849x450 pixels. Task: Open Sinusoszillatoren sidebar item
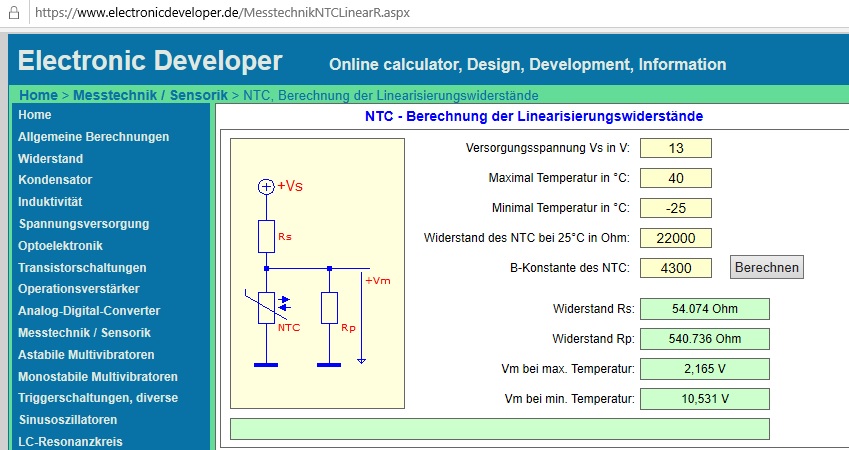click(x=68, y=420)
